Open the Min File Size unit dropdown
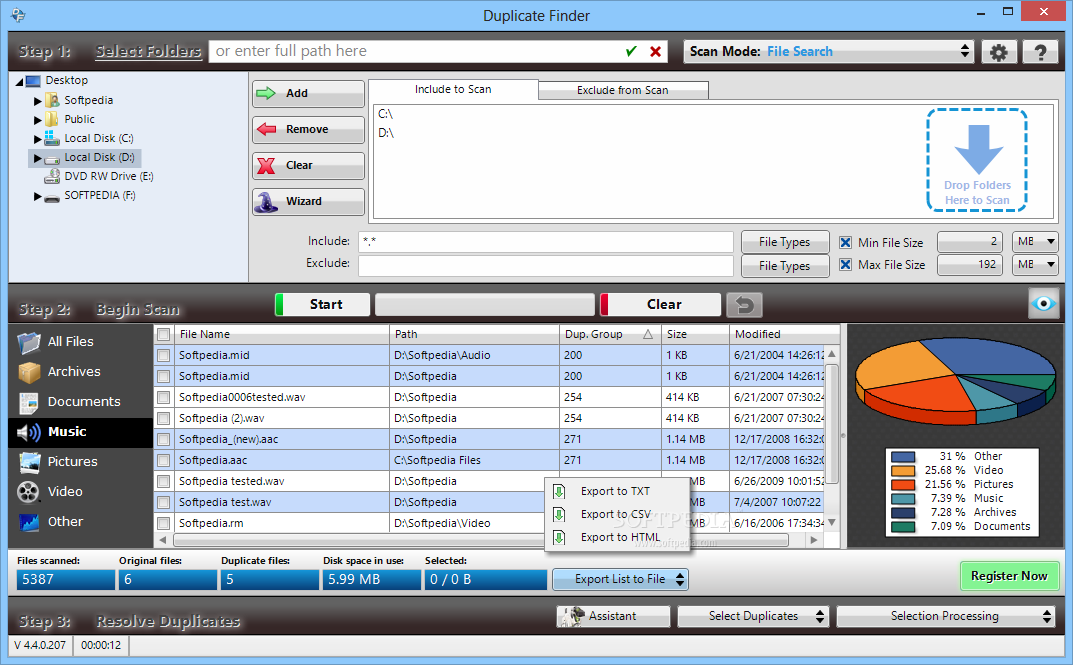This screenshot has width=1073, height=665. click(1035, 242)
